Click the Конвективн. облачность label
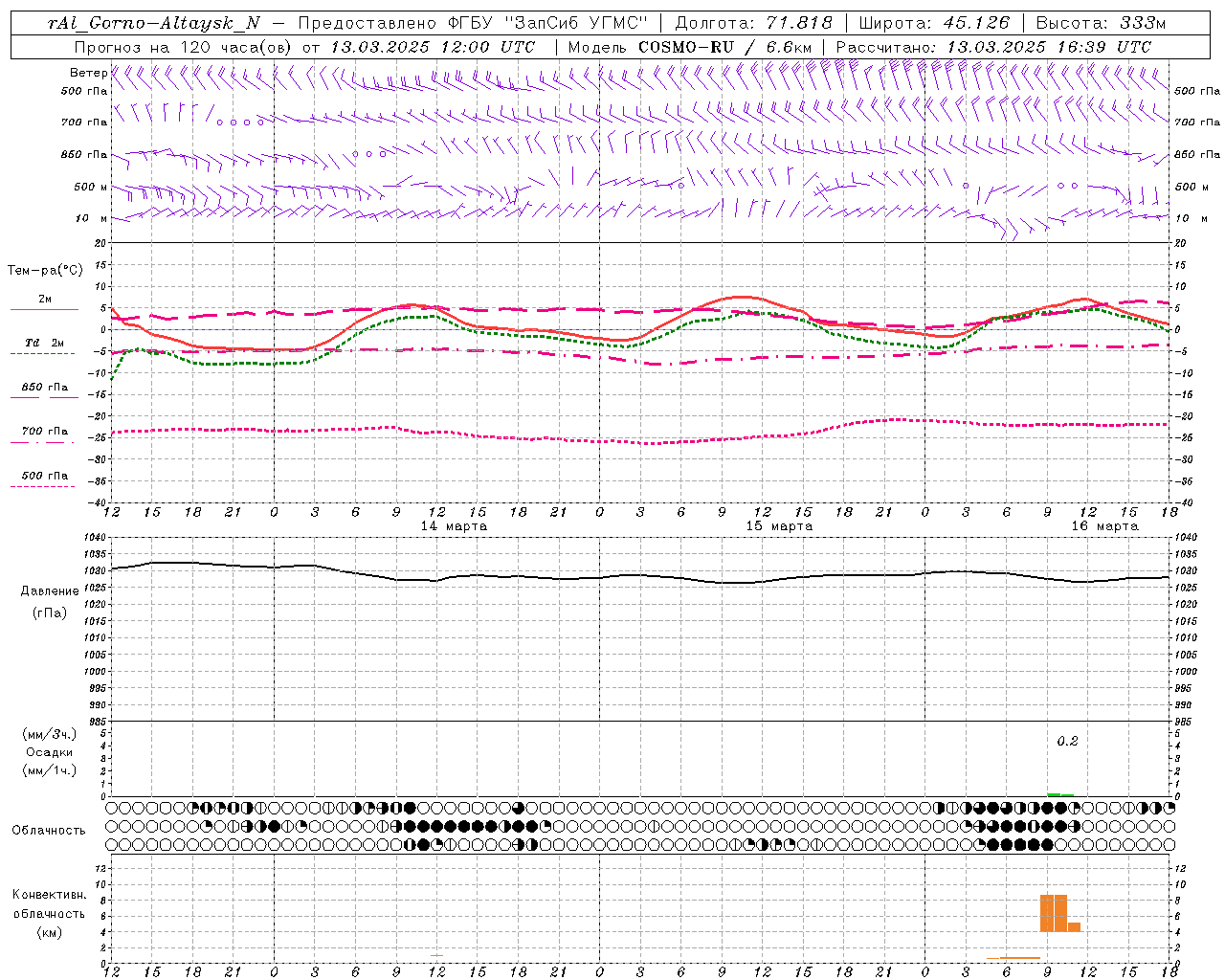 coord(49,904)
